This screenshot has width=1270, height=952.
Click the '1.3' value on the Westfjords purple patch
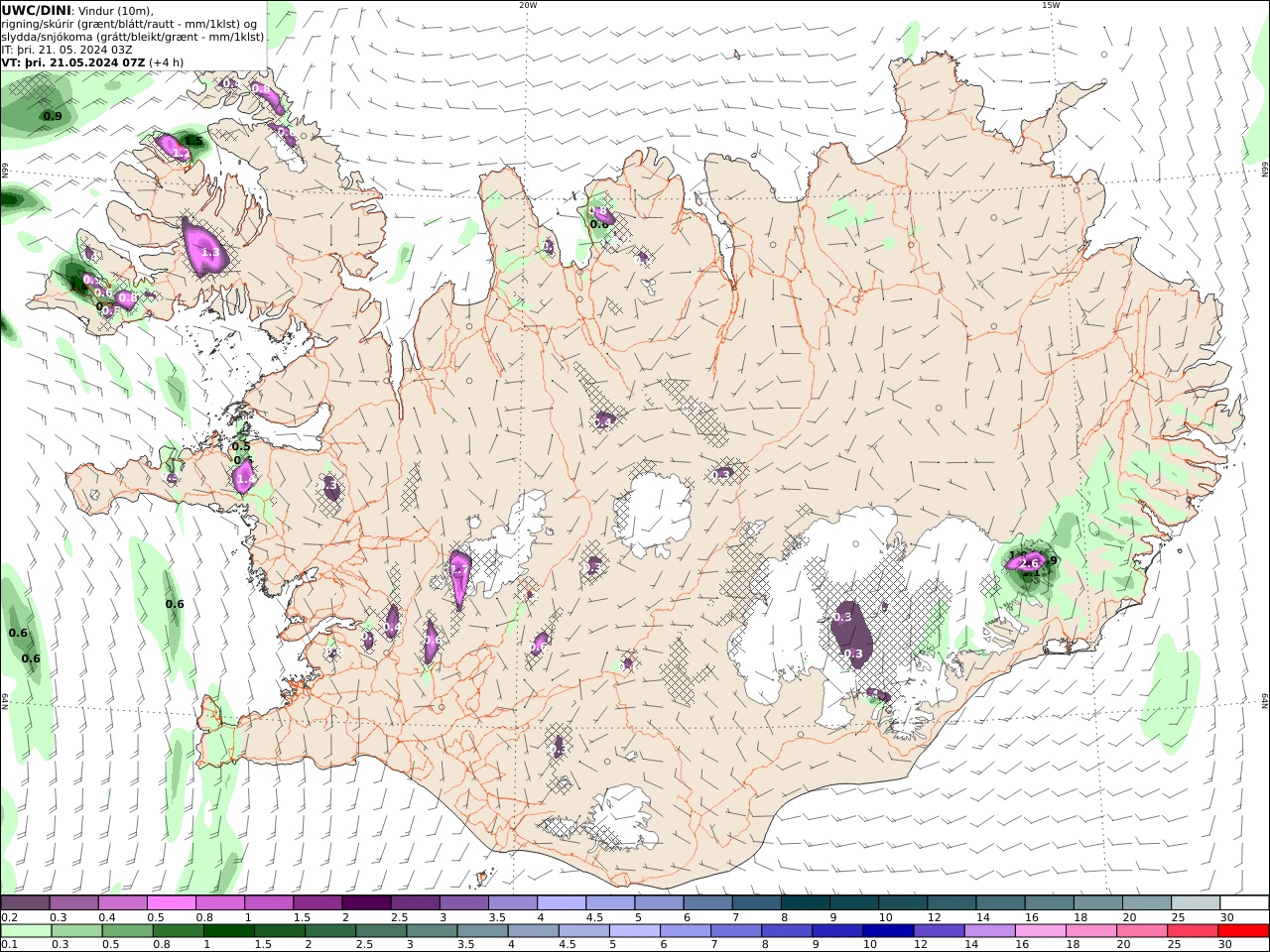pyautogui.click(x=210, y=253)
